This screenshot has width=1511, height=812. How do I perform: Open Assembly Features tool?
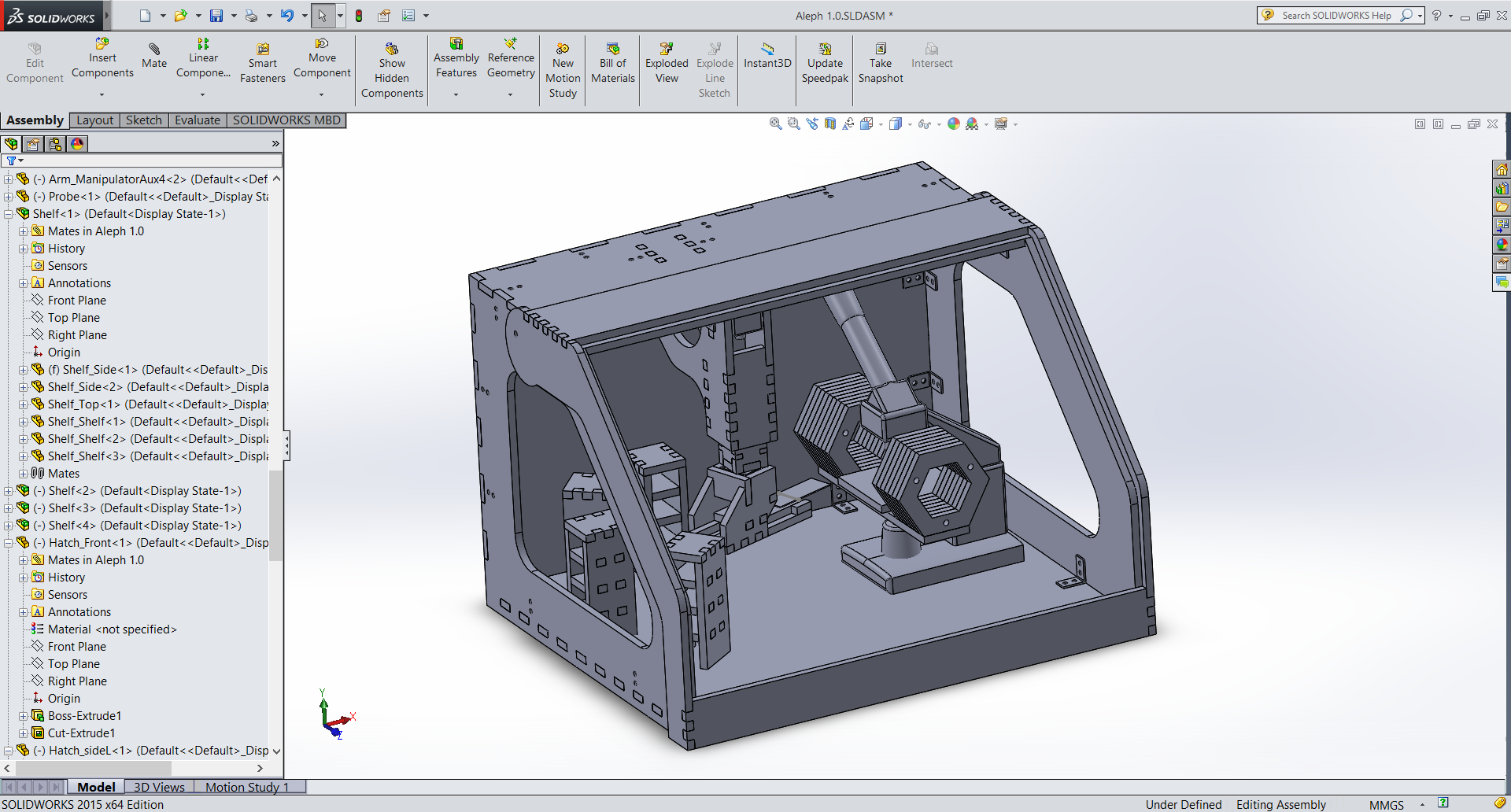pos(456,58)
